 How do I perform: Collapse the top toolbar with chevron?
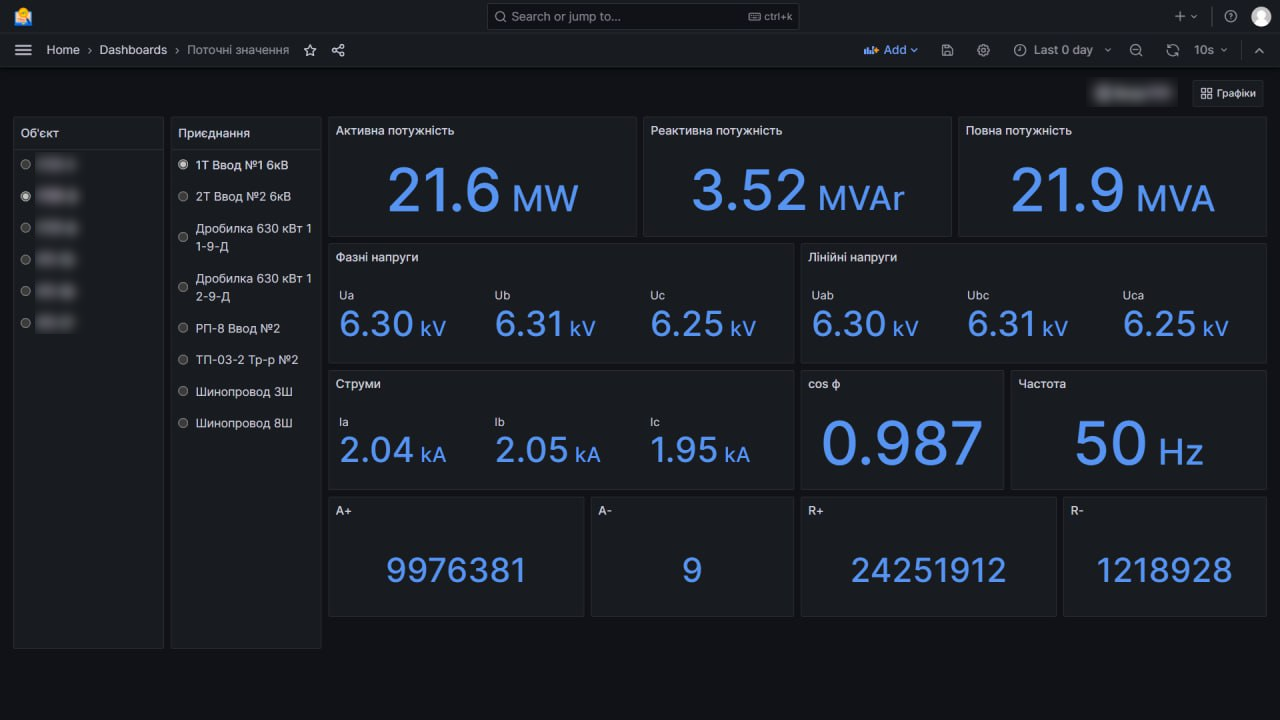[1261, 50]
